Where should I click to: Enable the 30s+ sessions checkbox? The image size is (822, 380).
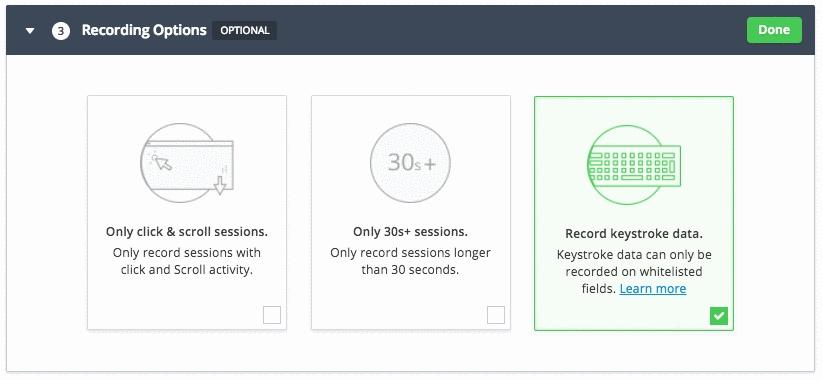496,315
